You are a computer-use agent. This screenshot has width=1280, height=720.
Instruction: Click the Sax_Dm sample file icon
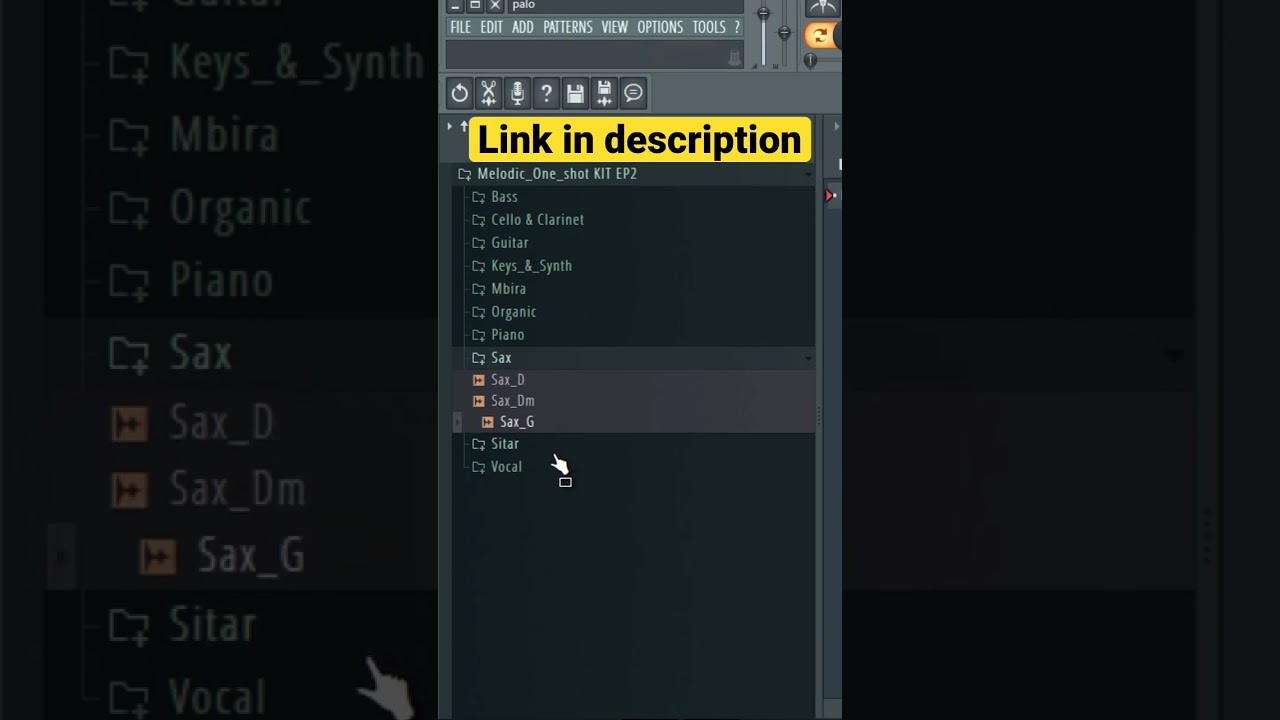click(478, 401)
